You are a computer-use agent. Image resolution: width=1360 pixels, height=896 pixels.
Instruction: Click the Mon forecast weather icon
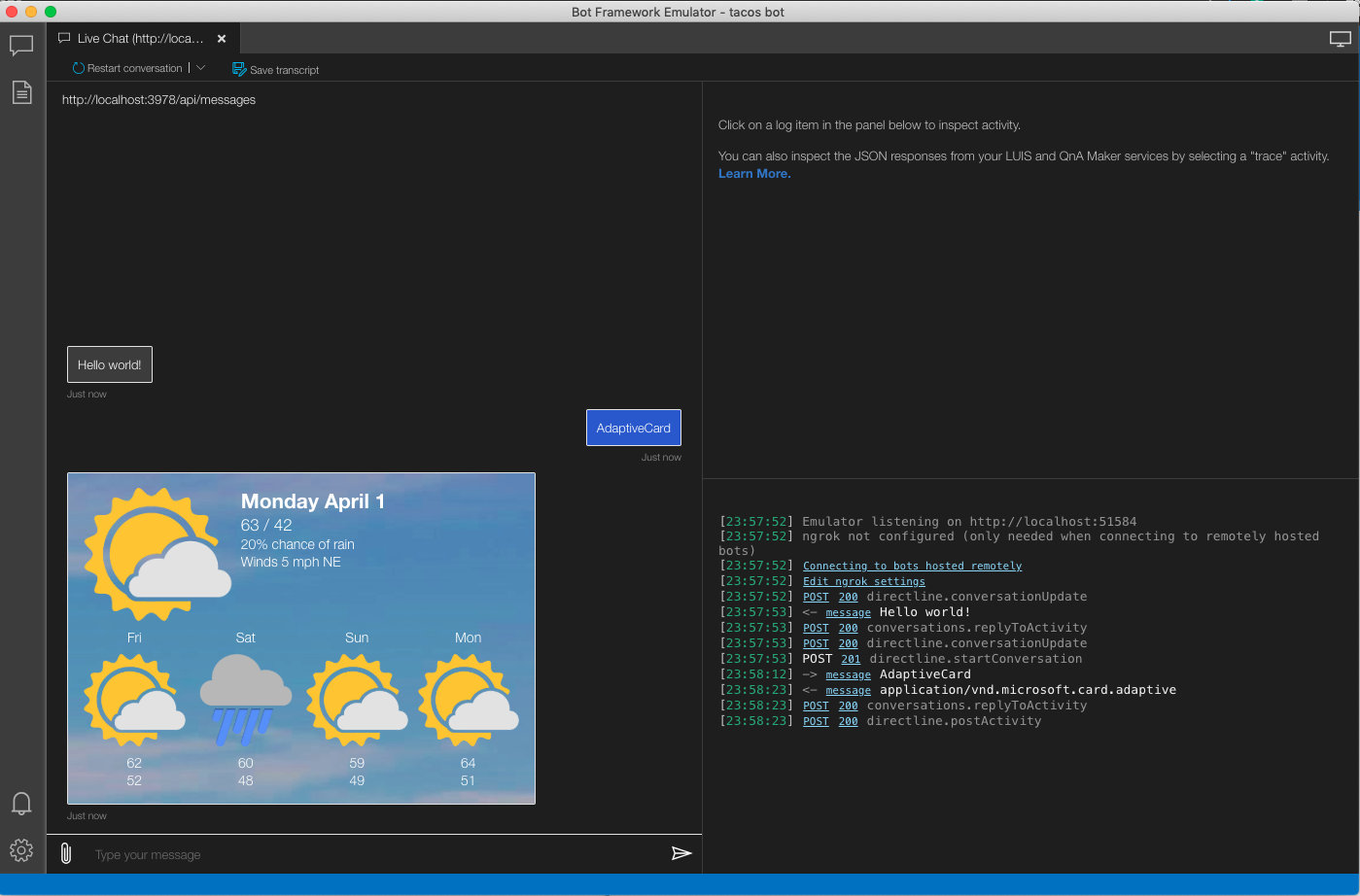click(x=469, y=700)
